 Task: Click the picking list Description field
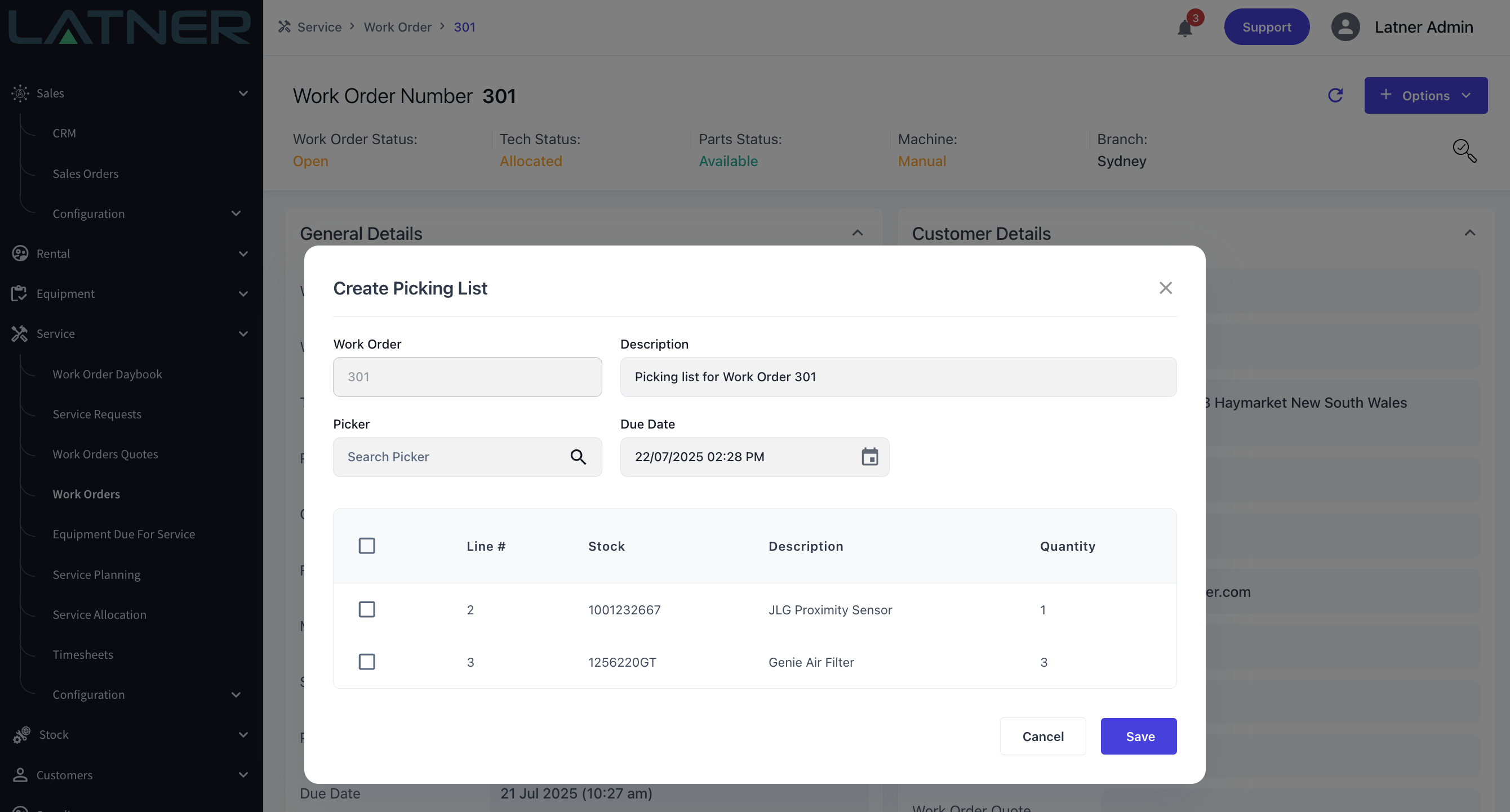point(898,377)
